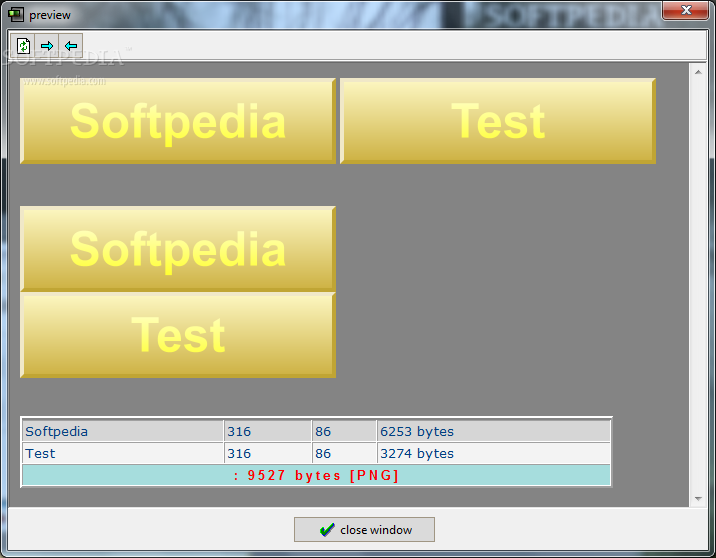Click the close window button

364,529
